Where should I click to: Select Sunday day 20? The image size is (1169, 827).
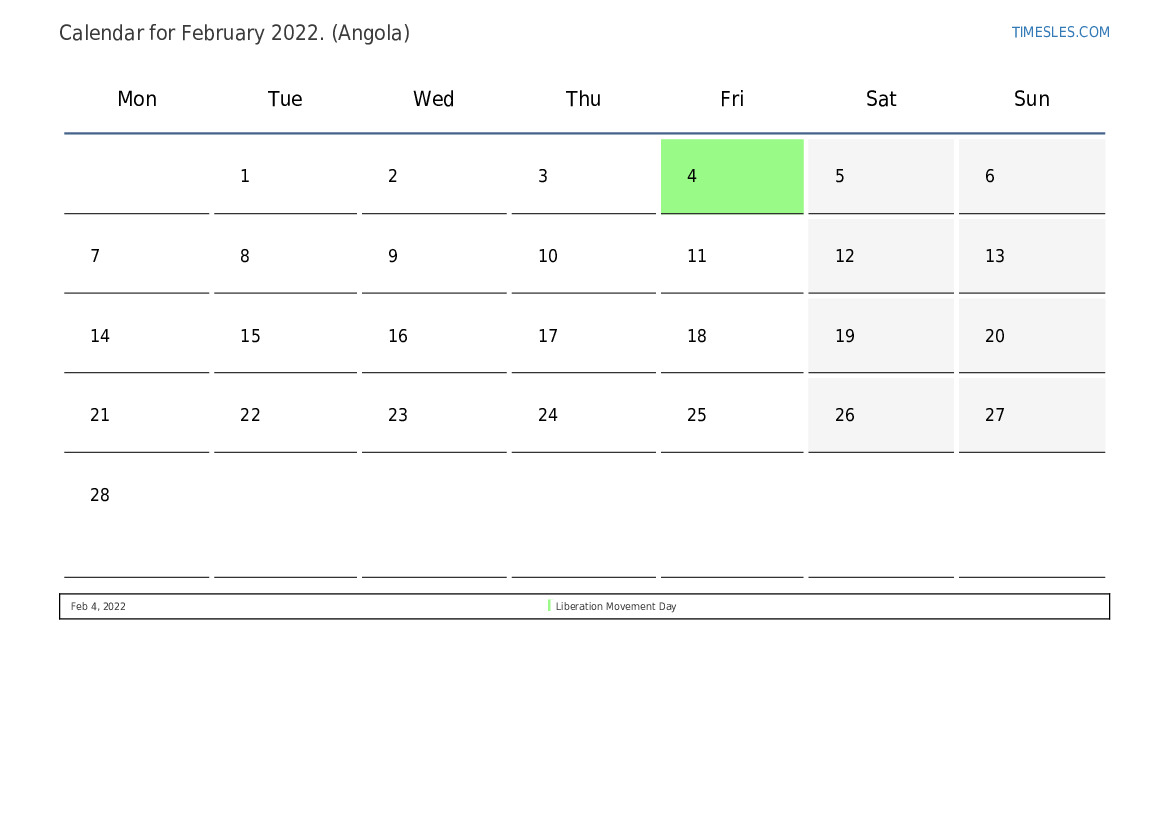(1032, 336)
